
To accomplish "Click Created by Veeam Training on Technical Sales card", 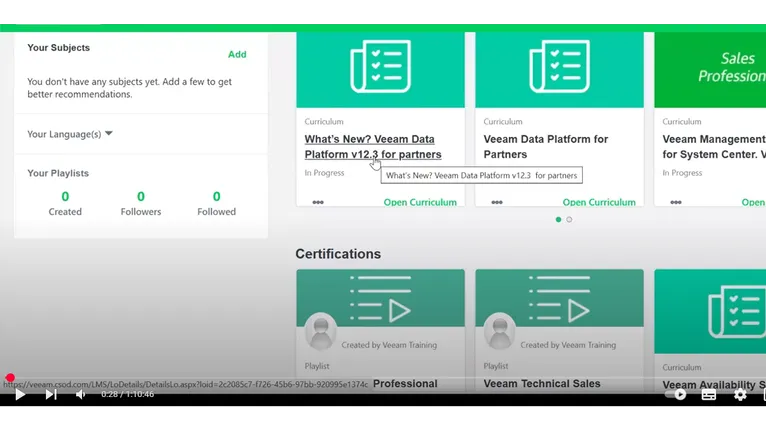I will click(568, 345).
